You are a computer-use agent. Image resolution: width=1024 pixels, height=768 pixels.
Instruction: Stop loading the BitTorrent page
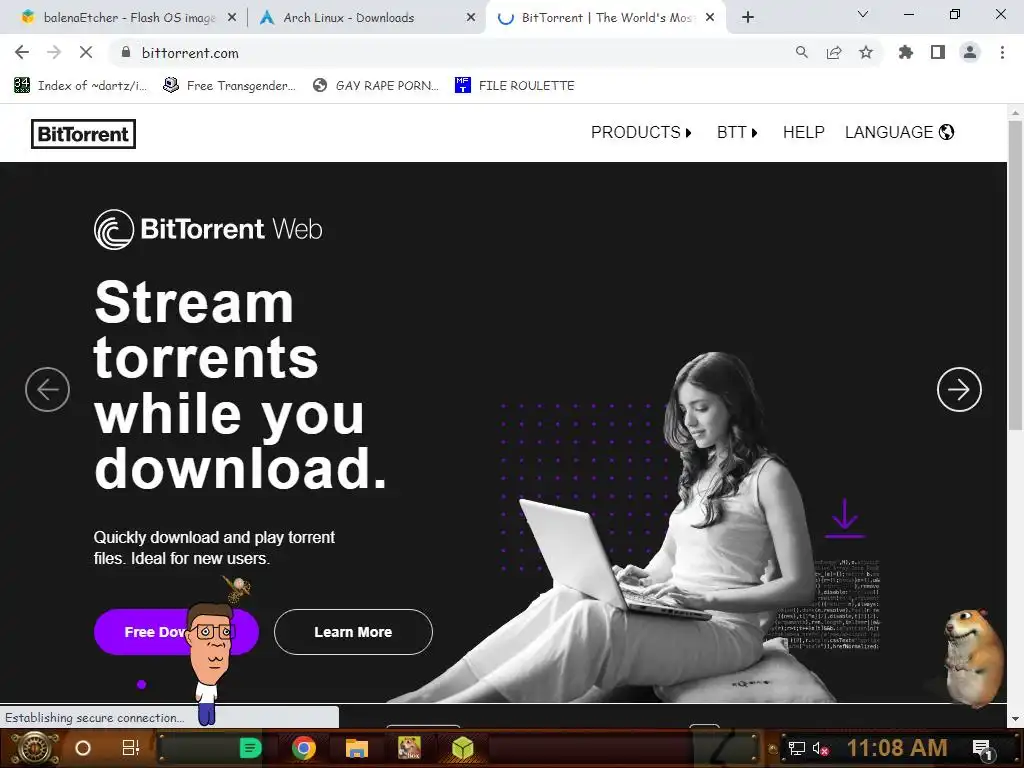coord(86,52)
